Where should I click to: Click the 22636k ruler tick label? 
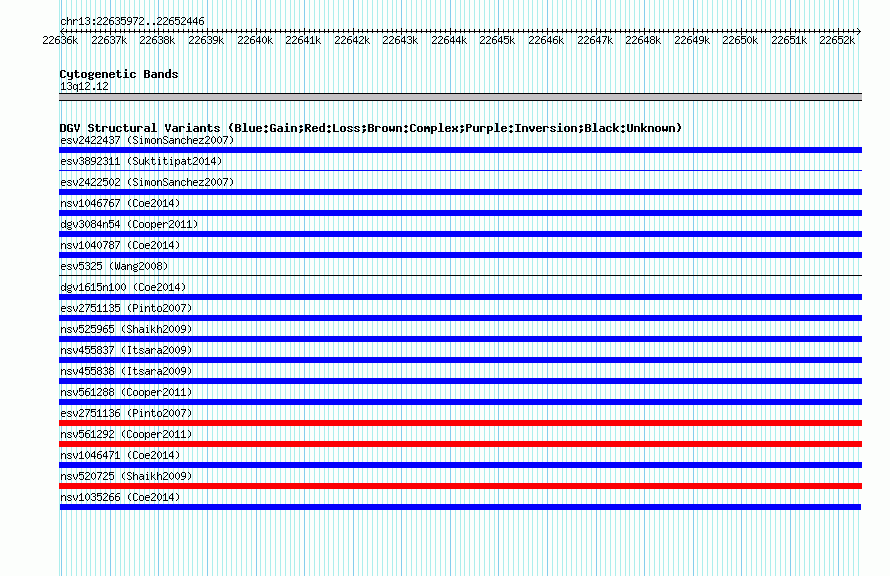coord(60,40)
